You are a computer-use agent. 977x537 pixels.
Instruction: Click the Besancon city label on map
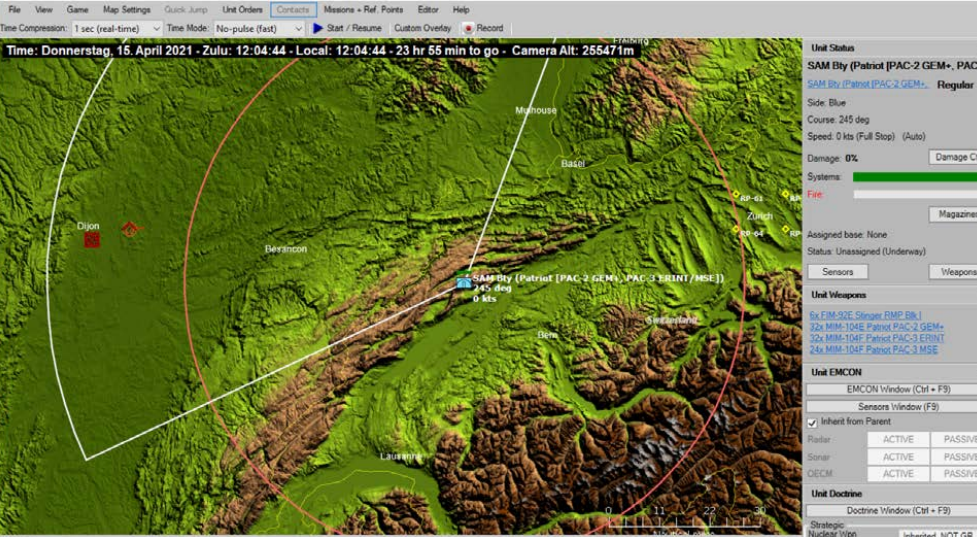click(x=286, y=249)
